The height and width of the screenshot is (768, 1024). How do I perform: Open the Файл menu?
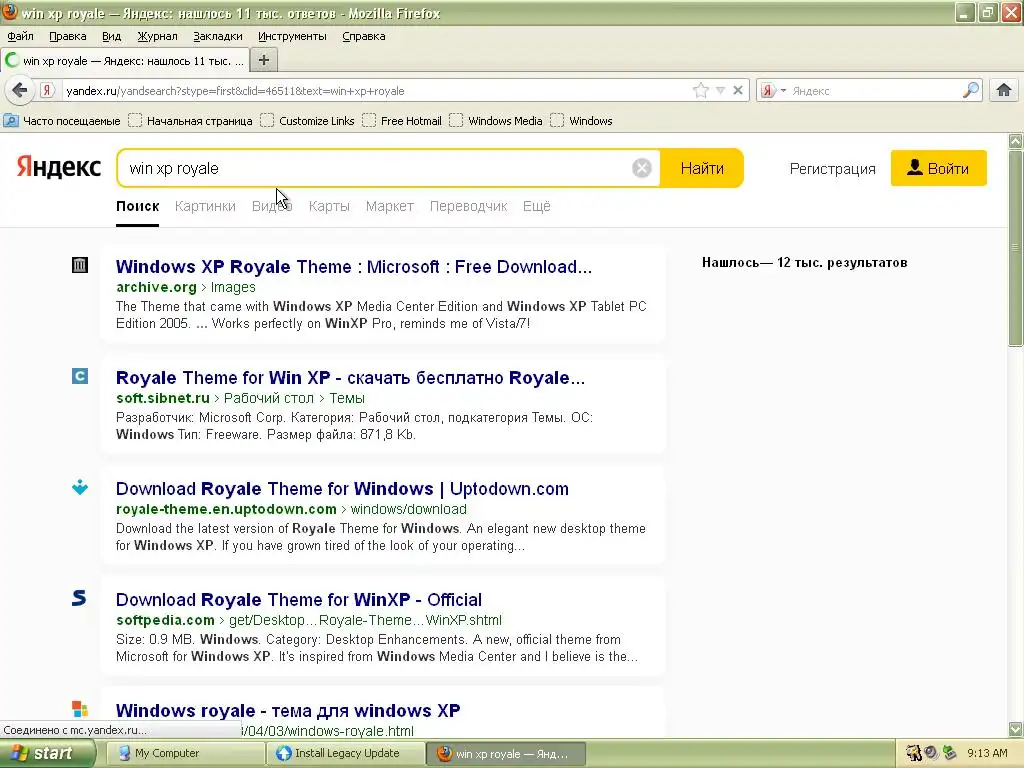(20, 36)
